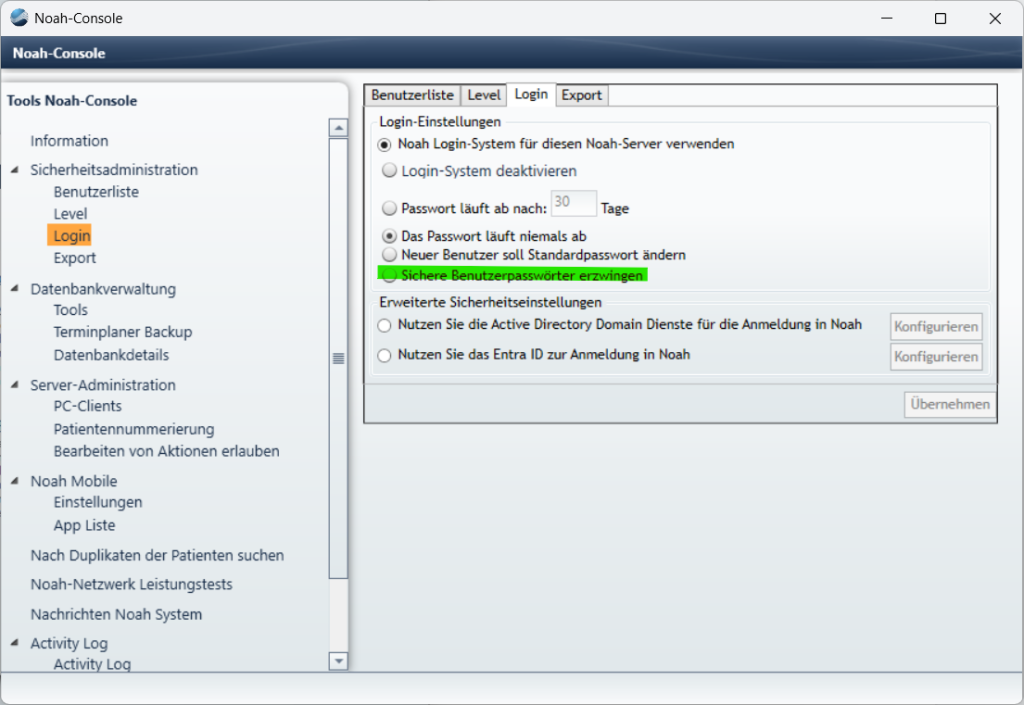Screen dimensions: 1024x705
Task: Collapse the Datenbankverwaltung tree node
Action: 14,289
